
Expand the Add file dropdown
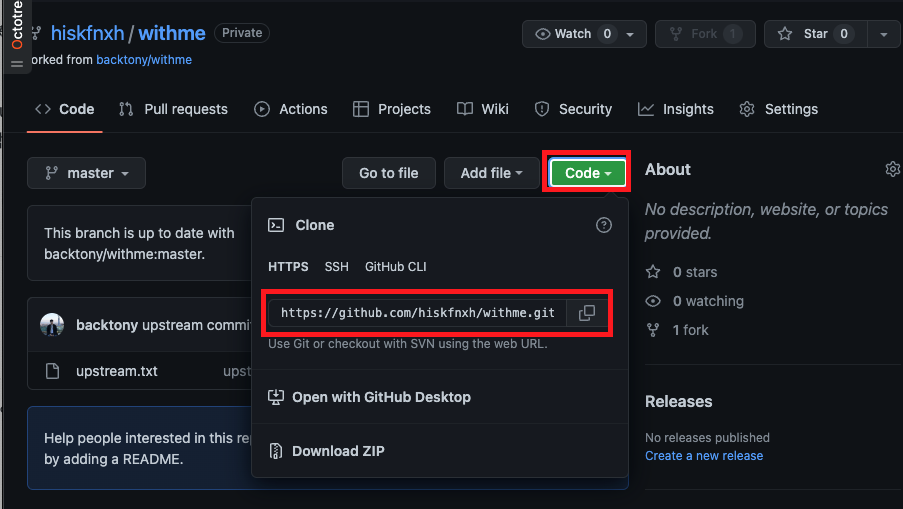[491, 173]
